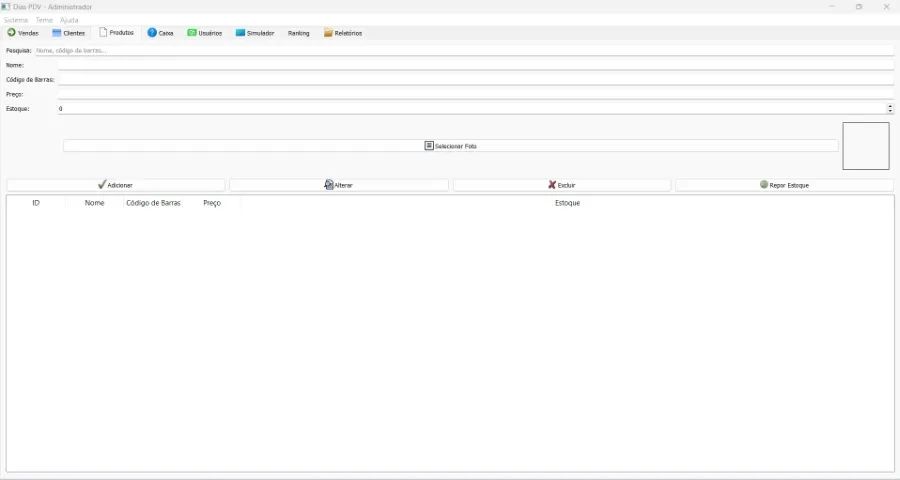Click the Excluir button with red X
Screen dimensions: 900x480
(x=561, y=185)
